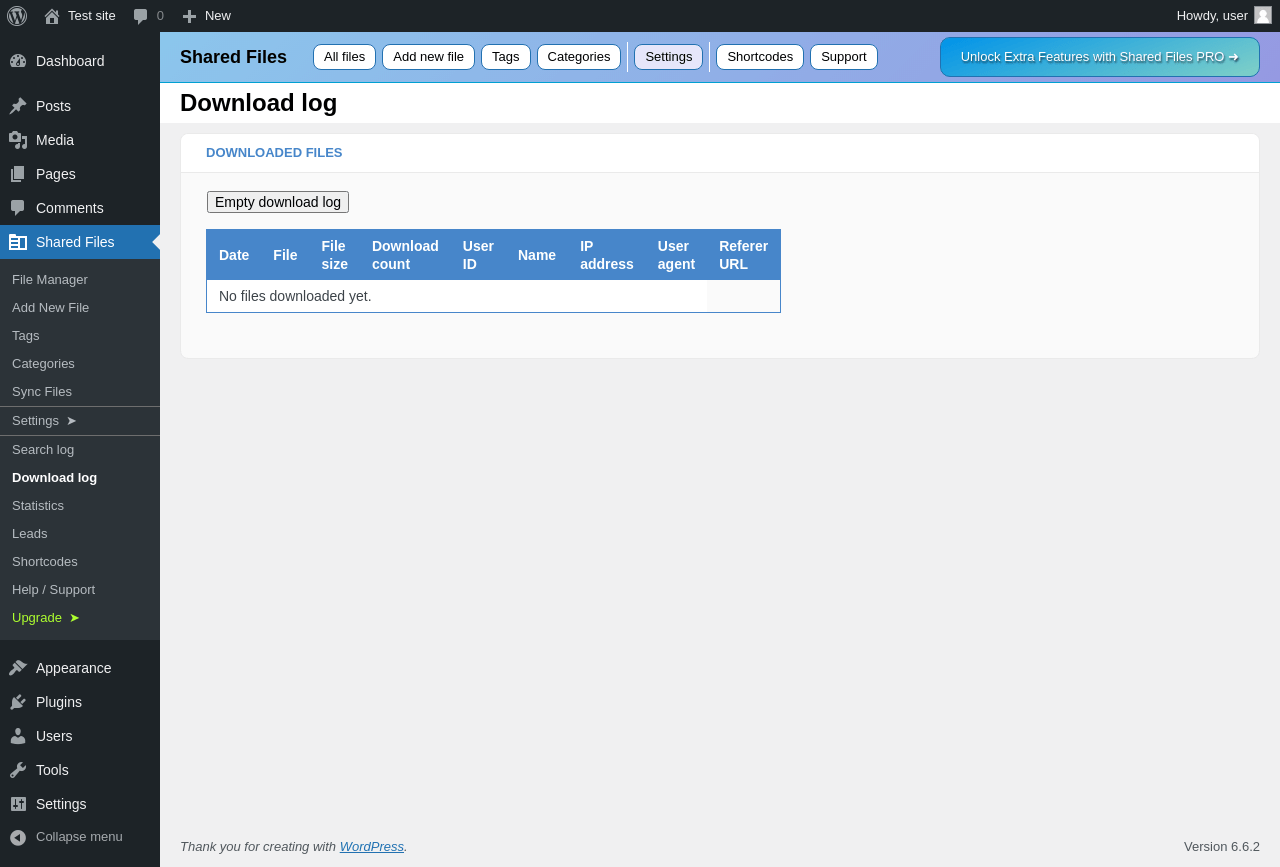1280x867 pixels.
Task: Click the IP address column header
Action: click(607, 255)
